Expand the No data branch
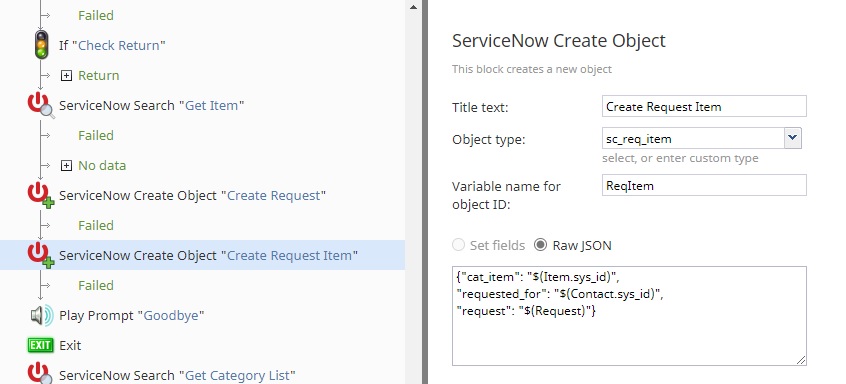This screenshot has width=846, height=384. point(66,166)
